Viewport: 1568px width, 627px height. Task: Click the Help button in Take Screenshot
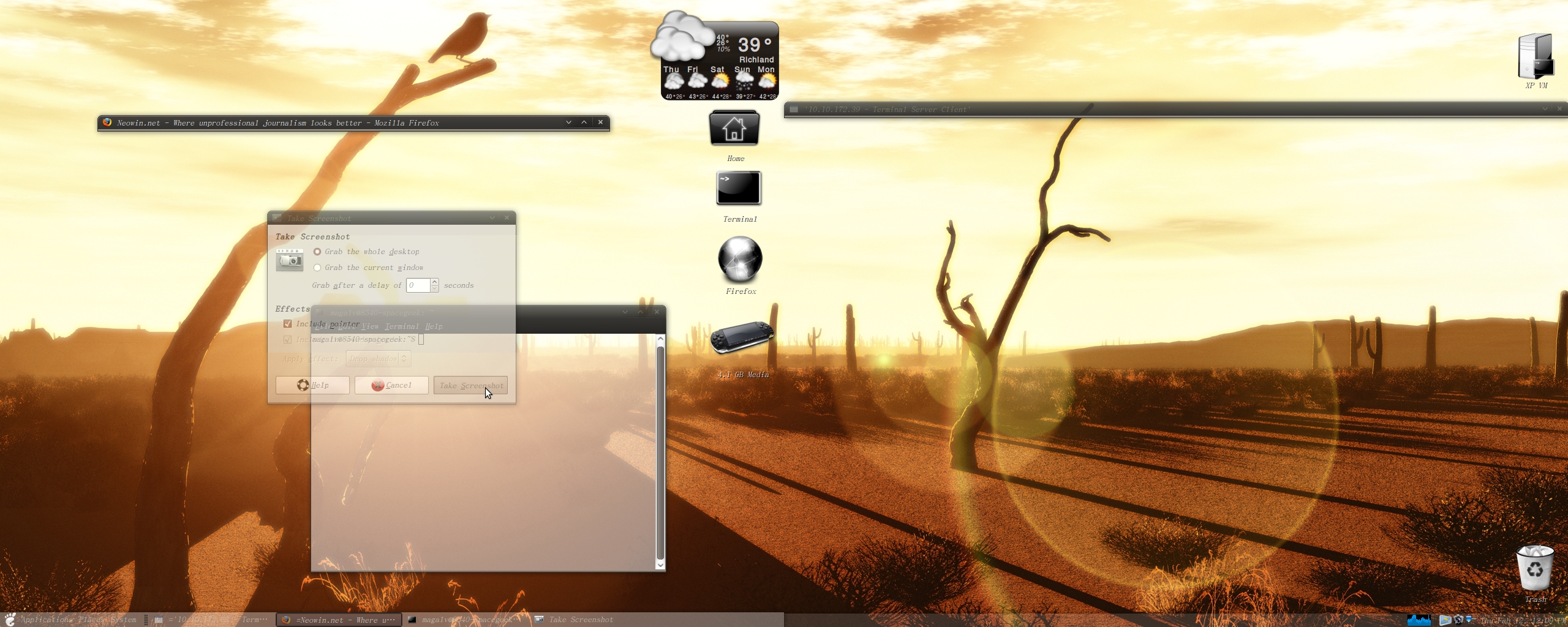pyautogui.click(x=312, y=385)
